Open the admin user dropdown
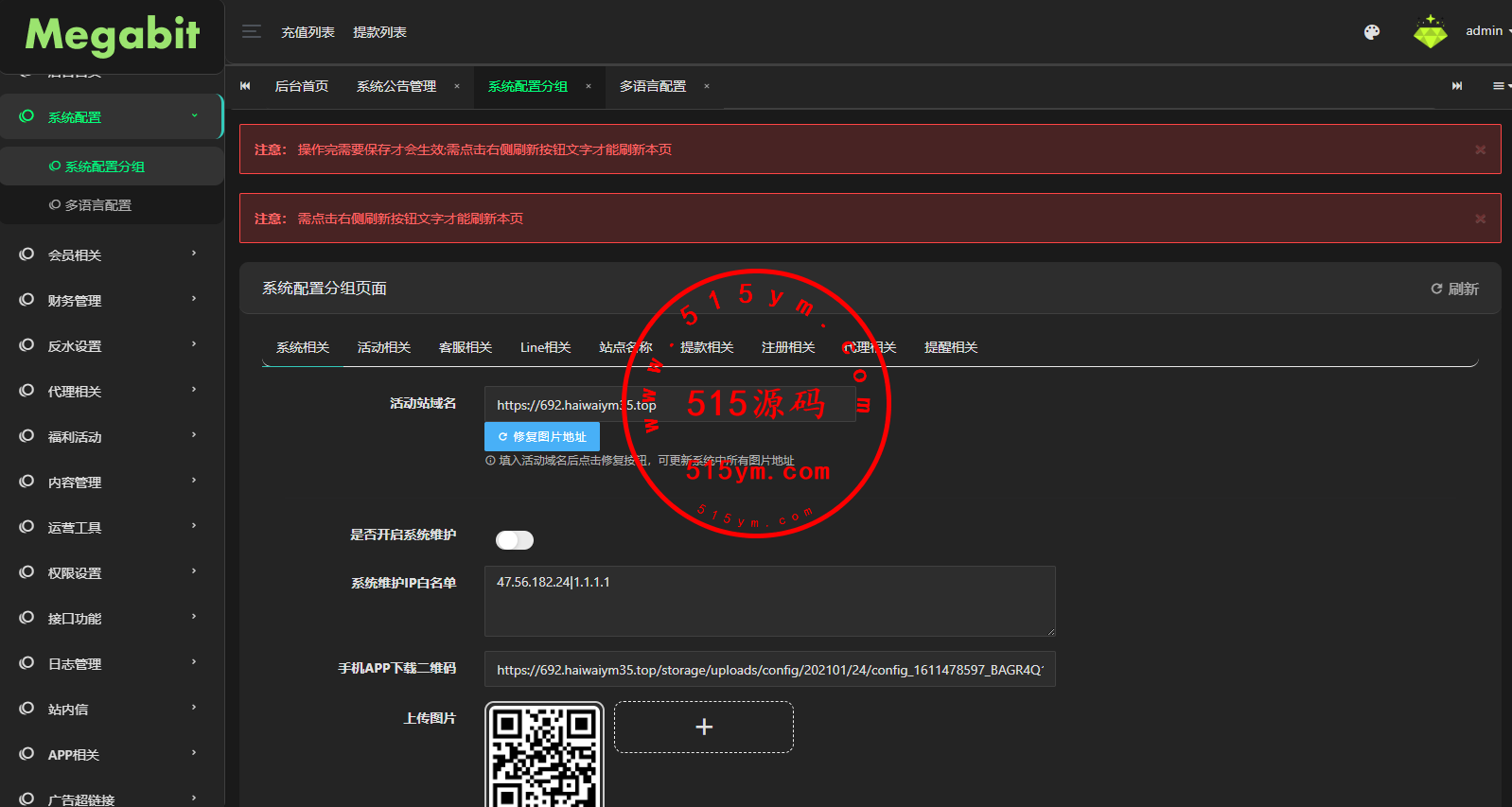 tap(1486, 31)
